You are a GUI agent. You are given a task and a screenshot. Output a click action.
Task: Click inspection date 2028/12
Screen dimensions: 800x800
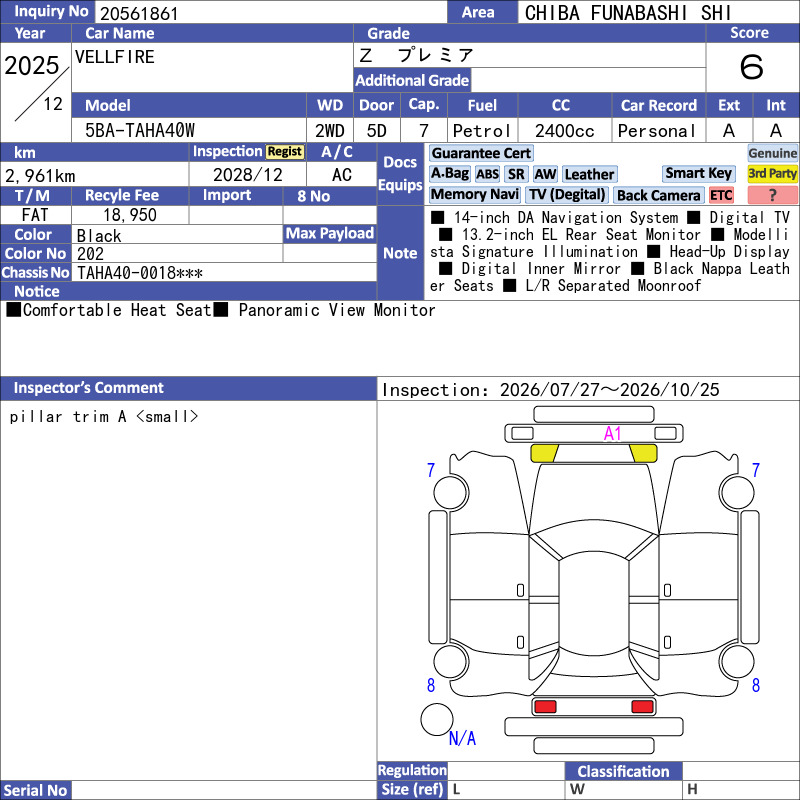coord(247,175)
